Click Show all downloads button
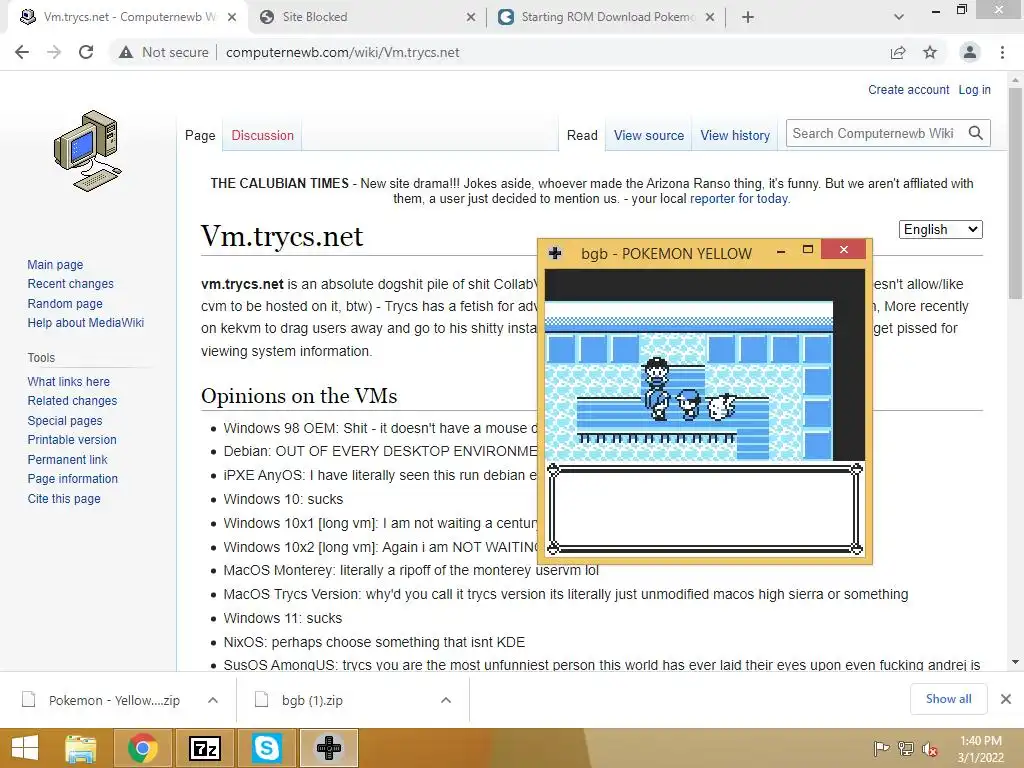The height and width of the screenshot is (768, 1024). tap(948, 699)
